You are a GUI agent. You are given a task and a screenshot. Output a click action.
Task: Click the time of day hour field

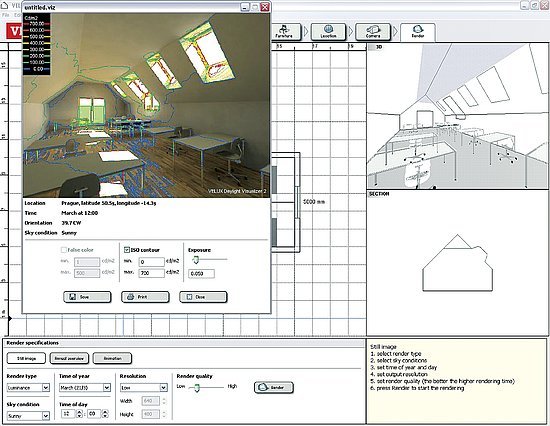[x=68, y=414]
